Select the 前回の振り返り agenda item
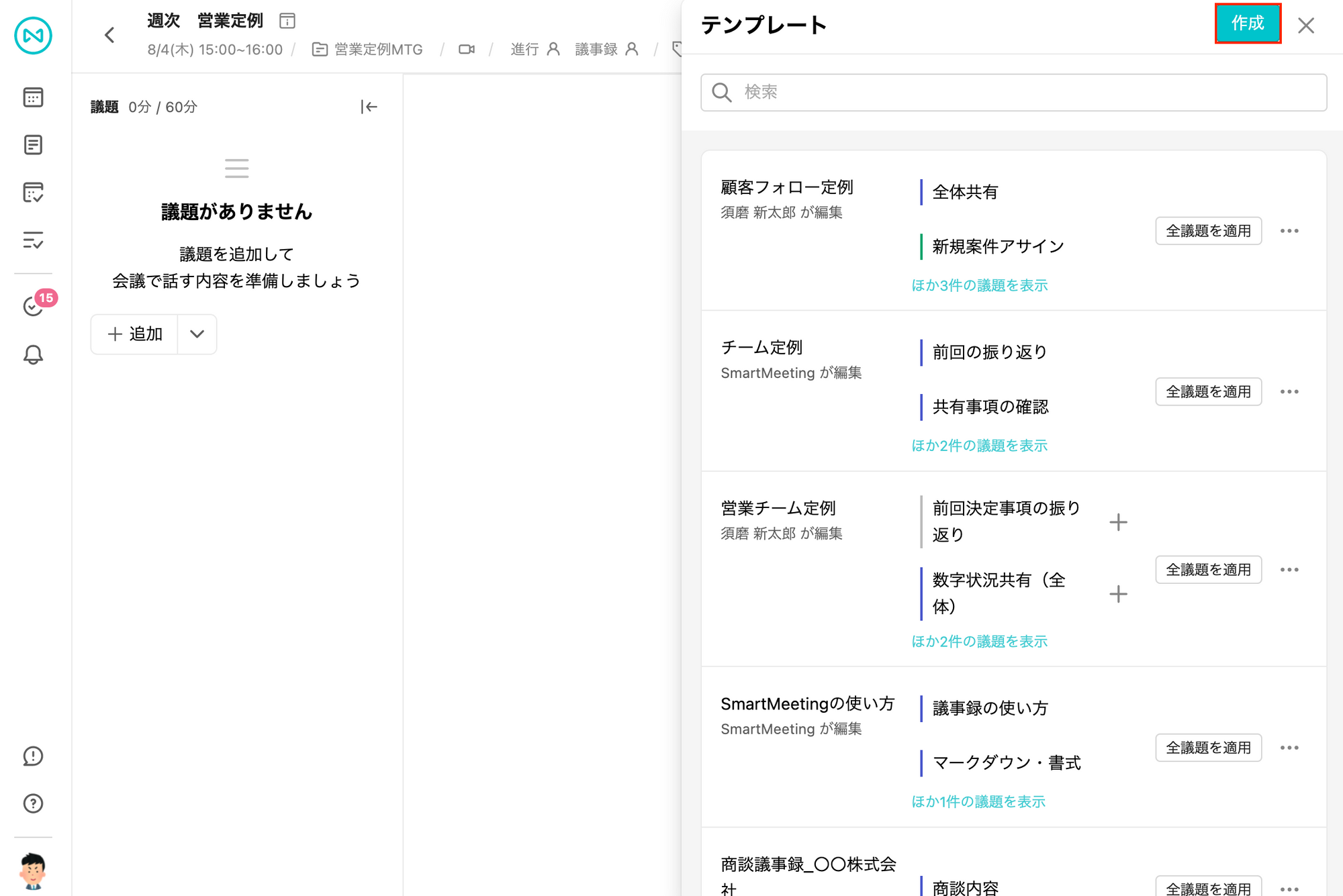Viewport: 1343px width, 896px height. (990, 352)
